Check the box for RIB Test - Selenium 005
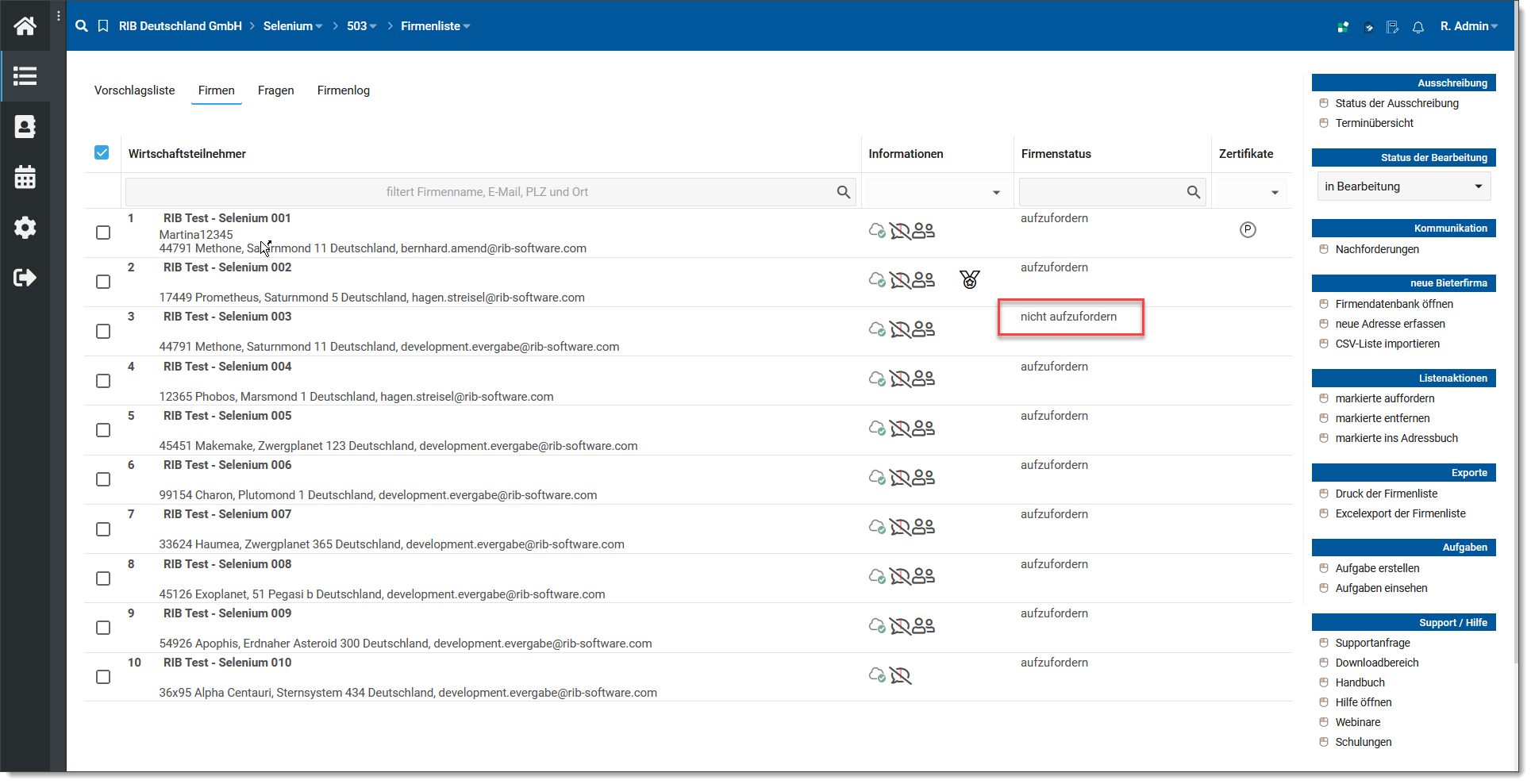 point(103,430)
